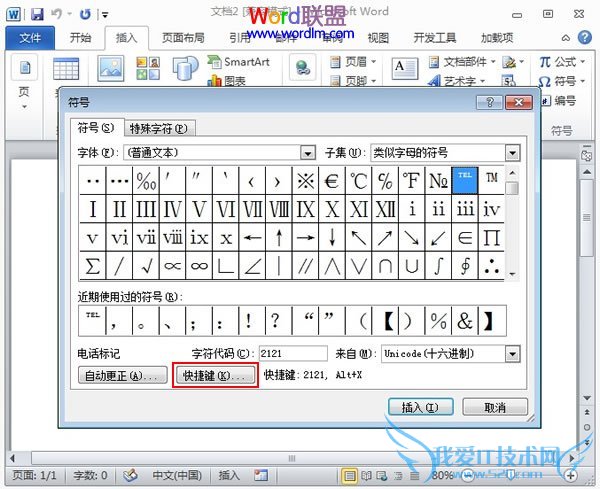Toggle Insert/Overtype mode in status bar
Image resolution: width=600 pixels, height=489 pixels.
(x=229, y=475)
